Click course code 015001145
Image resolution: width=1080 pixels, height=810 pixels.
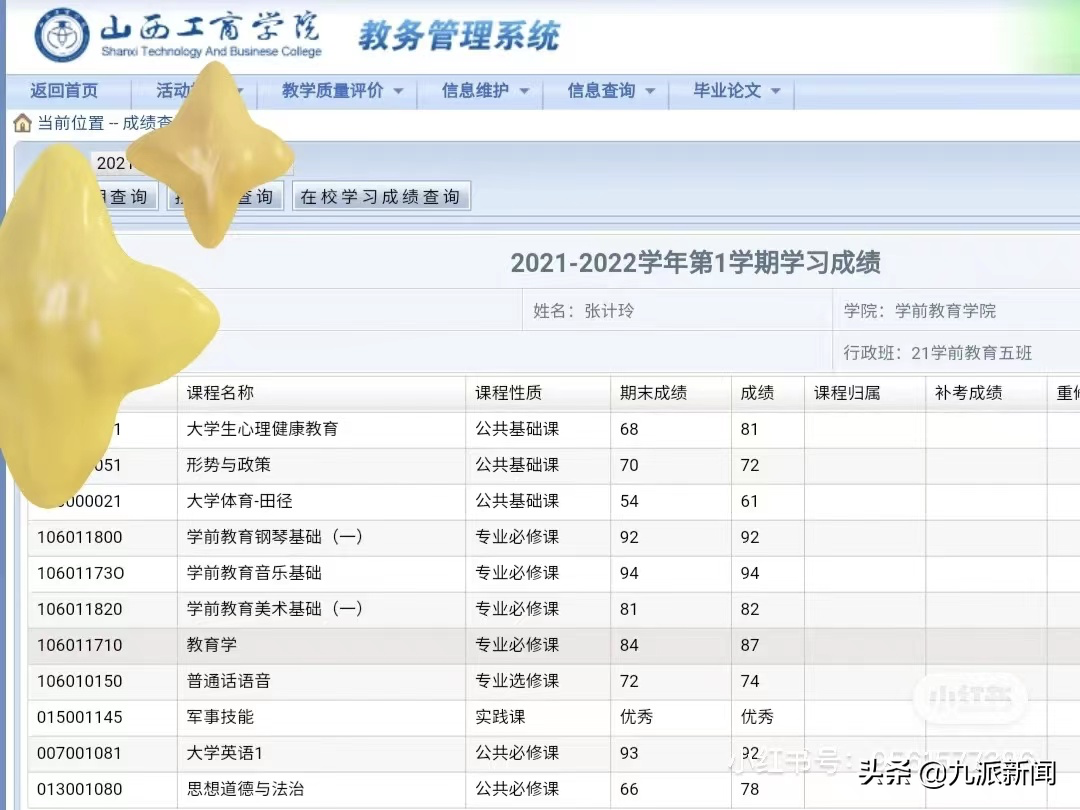[80, 718]
